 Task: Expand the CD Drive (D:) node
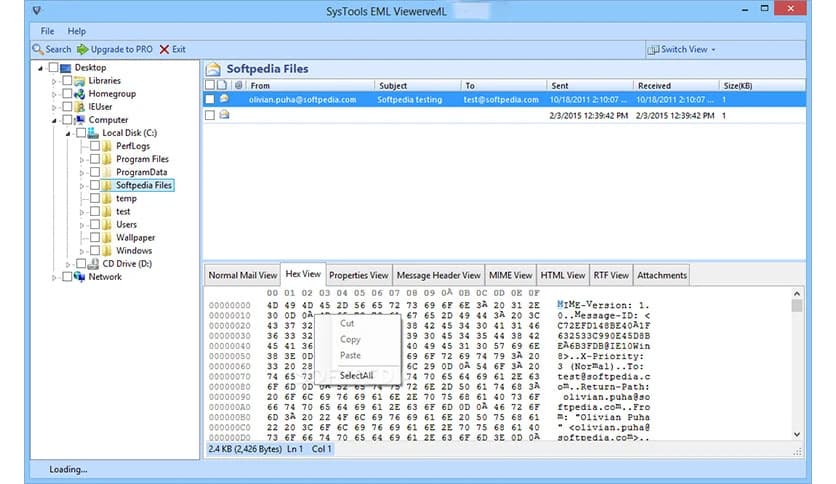68,264
